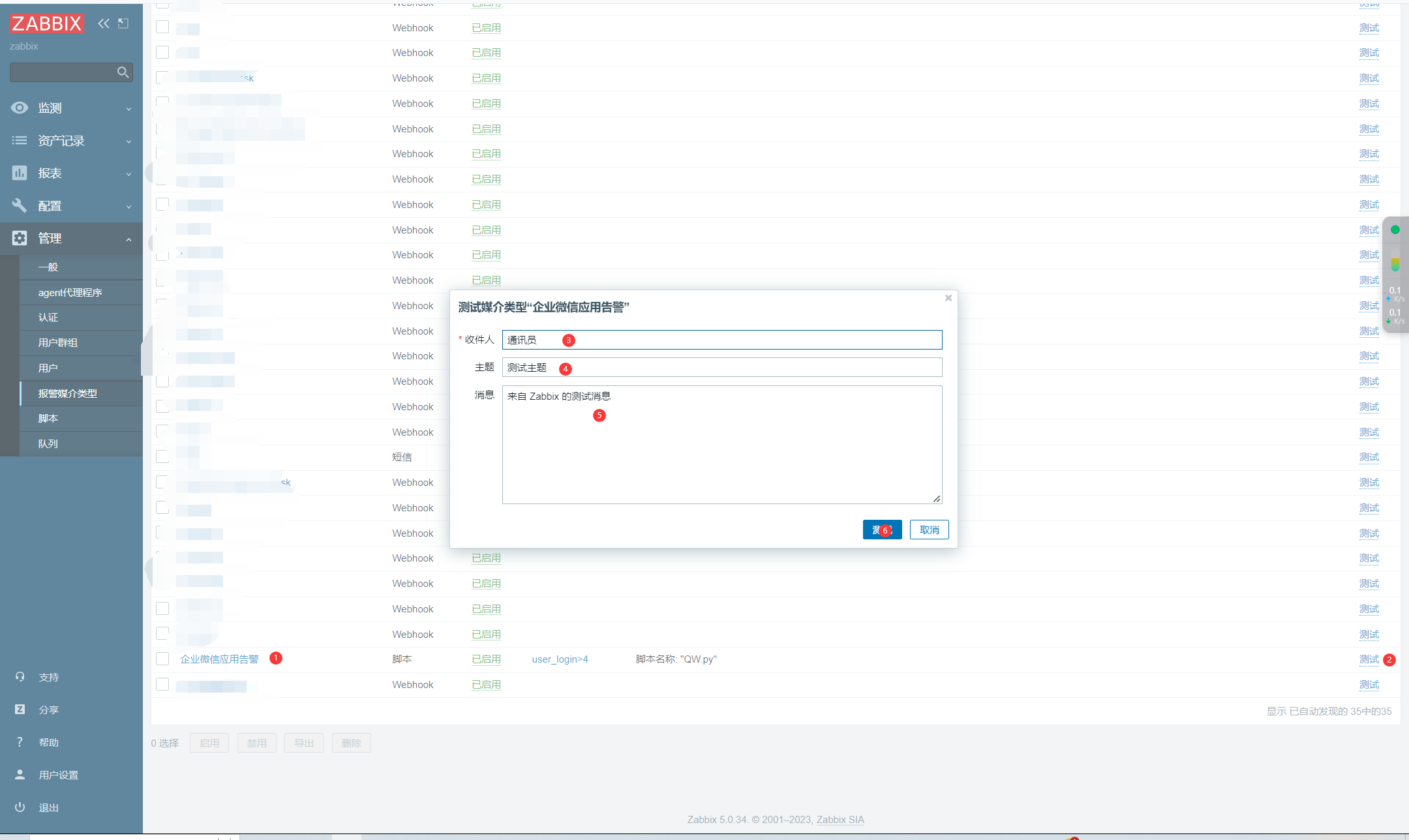Click the 管理 gear icon
1409x840 pixels.
coord(20,238)
